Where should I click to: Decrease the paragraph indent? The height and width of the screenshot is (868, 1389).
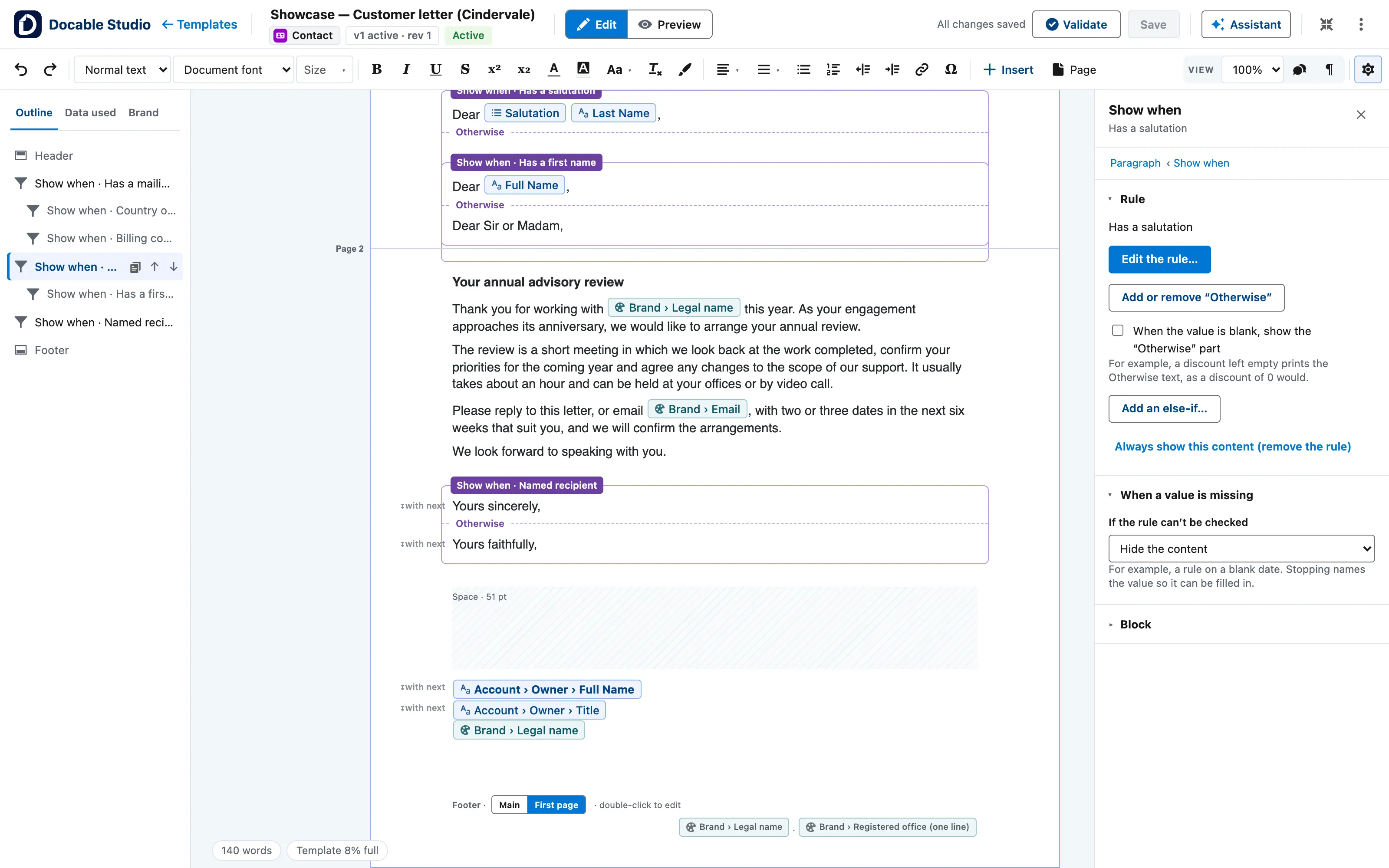[862, 69]
